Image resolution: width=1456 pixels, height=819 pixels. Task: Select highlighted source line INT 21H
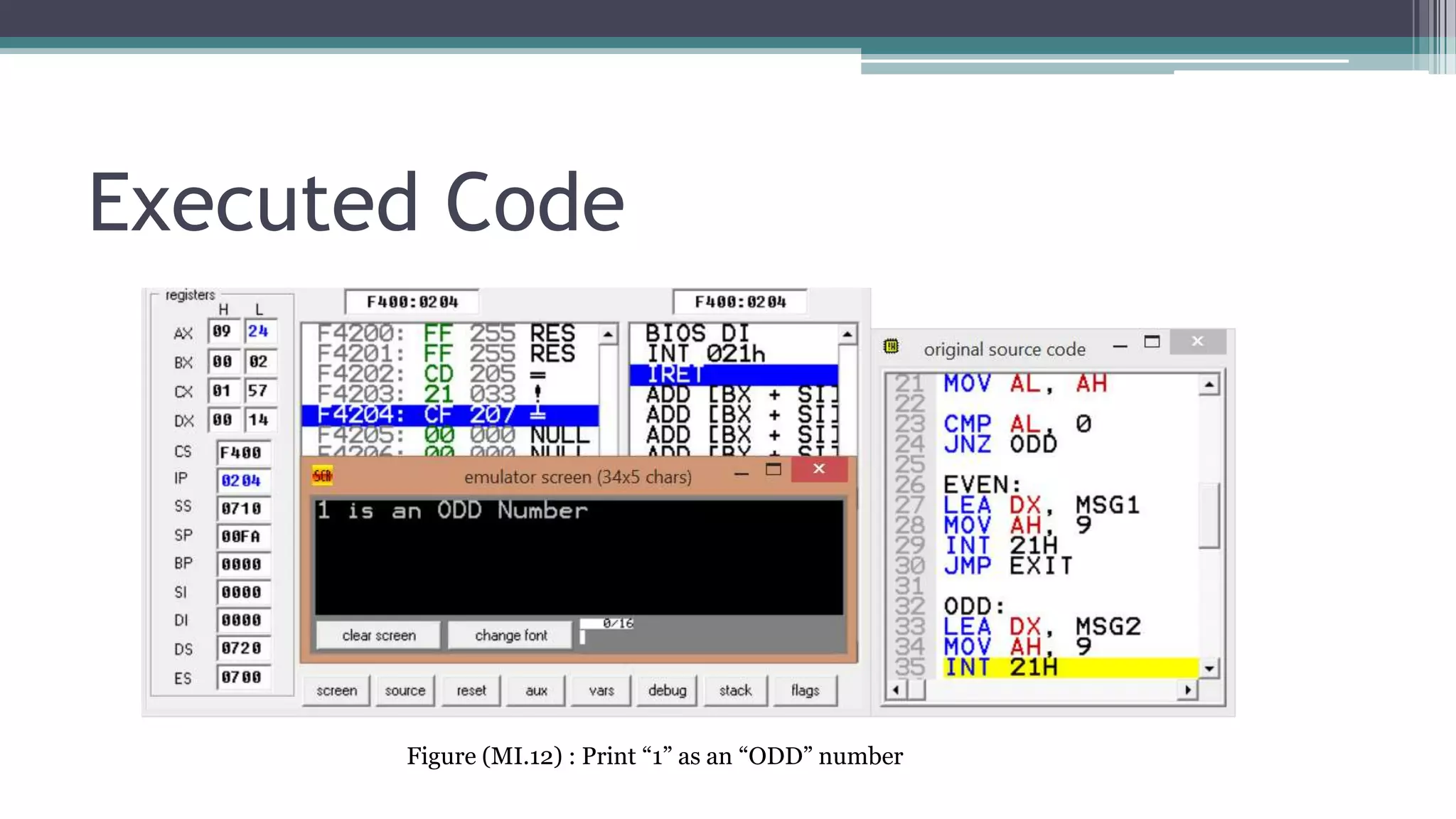point(1070,668)
